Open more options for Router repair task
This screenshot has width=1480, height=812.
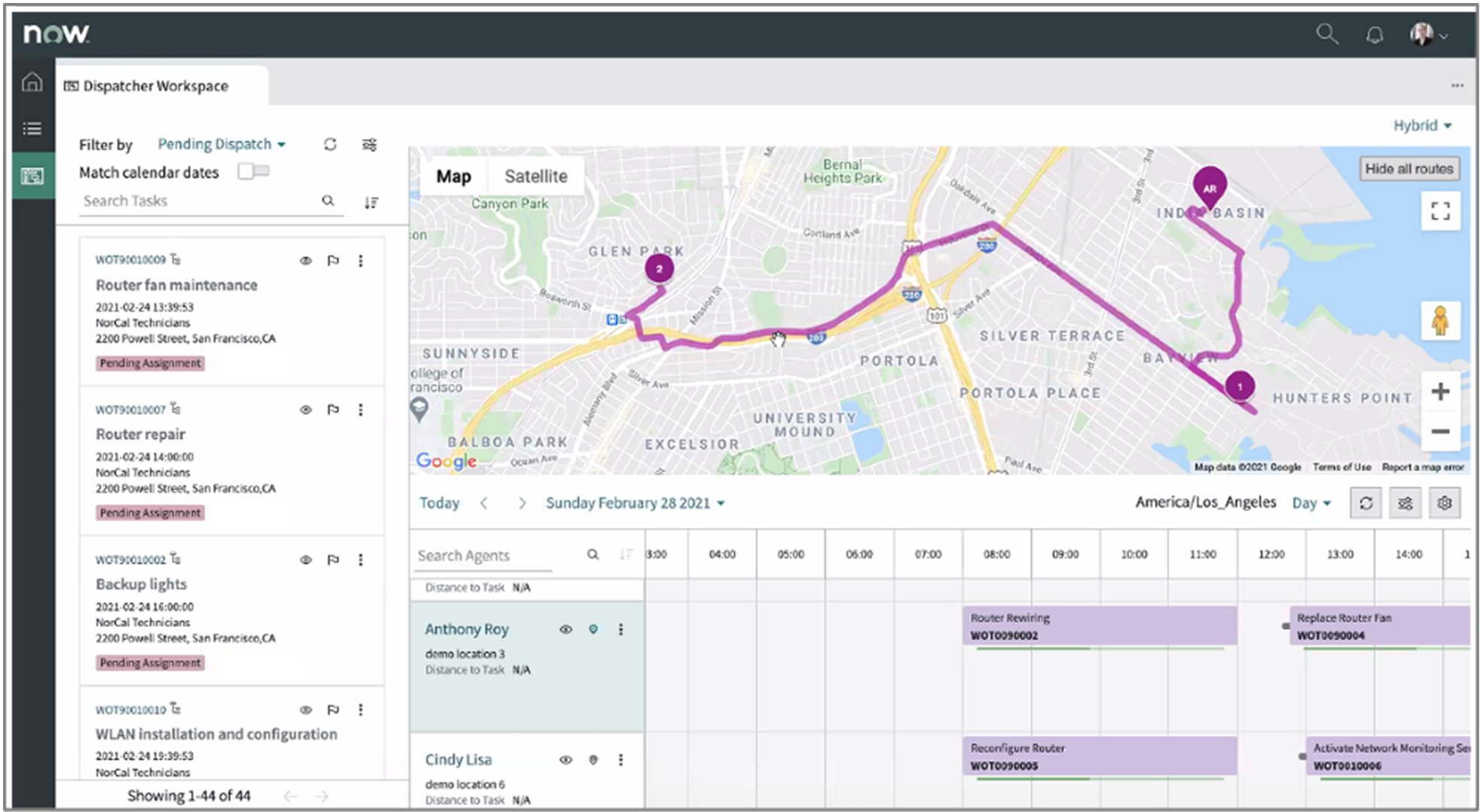pyautogui.click(x=360, y=410)
